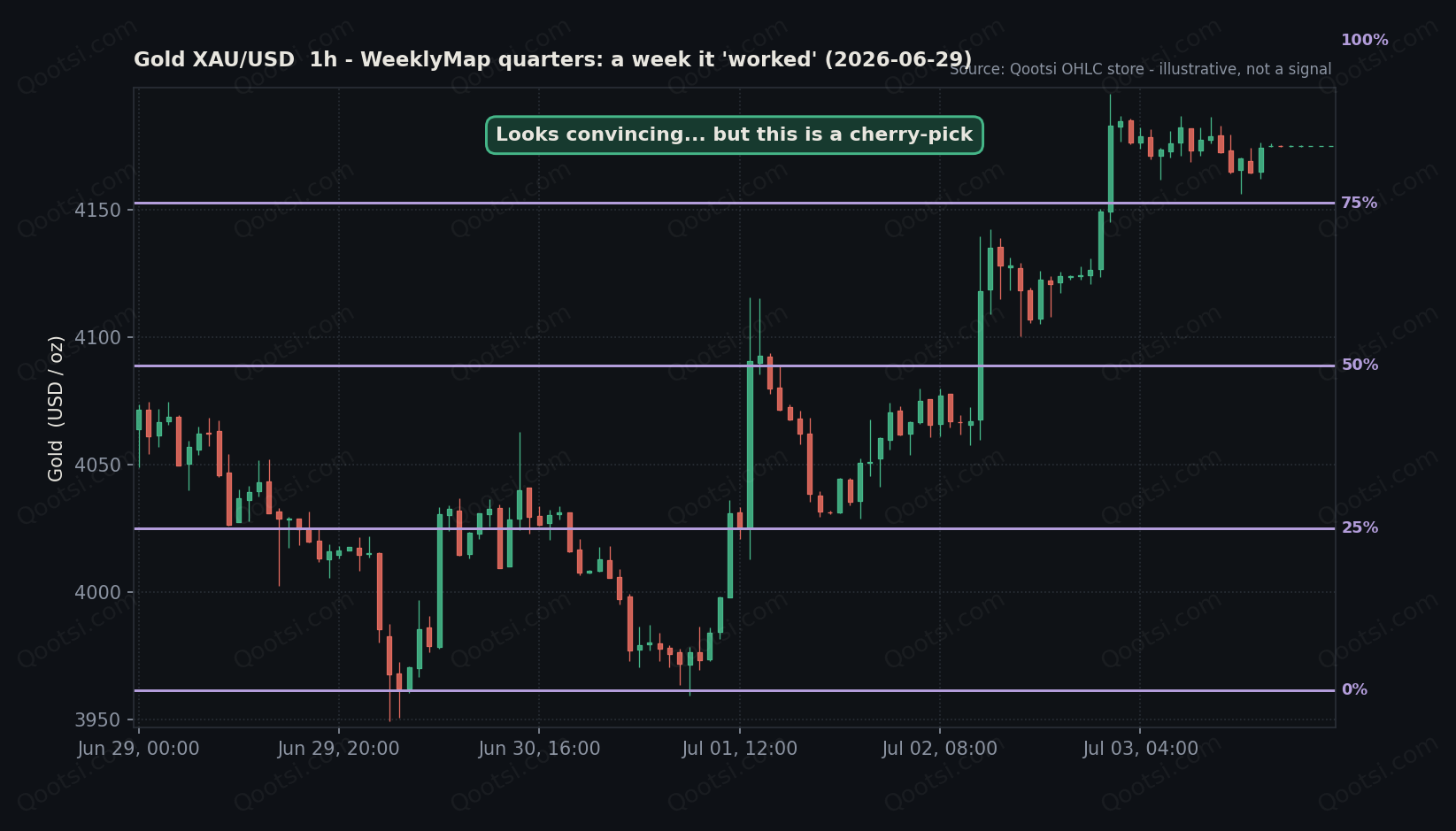The height and width of the screenshot is (831, 1456).
Task: Click the 100% level label
Action: [1364, 40]
